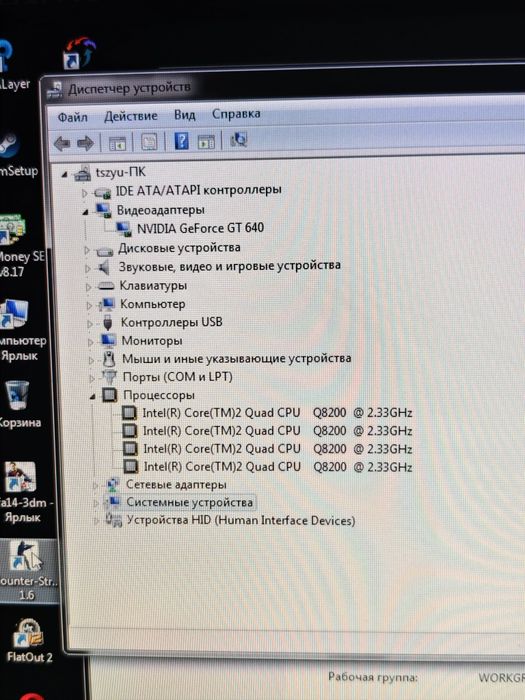
Task: Click the Контроллеры USB plug icon
Action: click(x=107, y=323)
